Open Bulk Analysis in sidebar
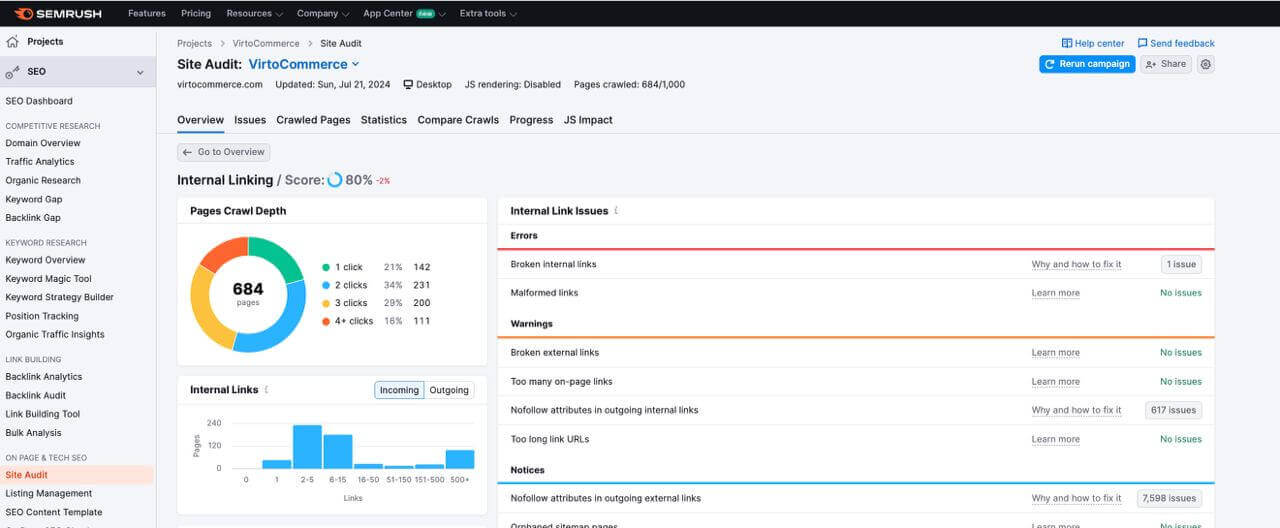 [33, 433]
